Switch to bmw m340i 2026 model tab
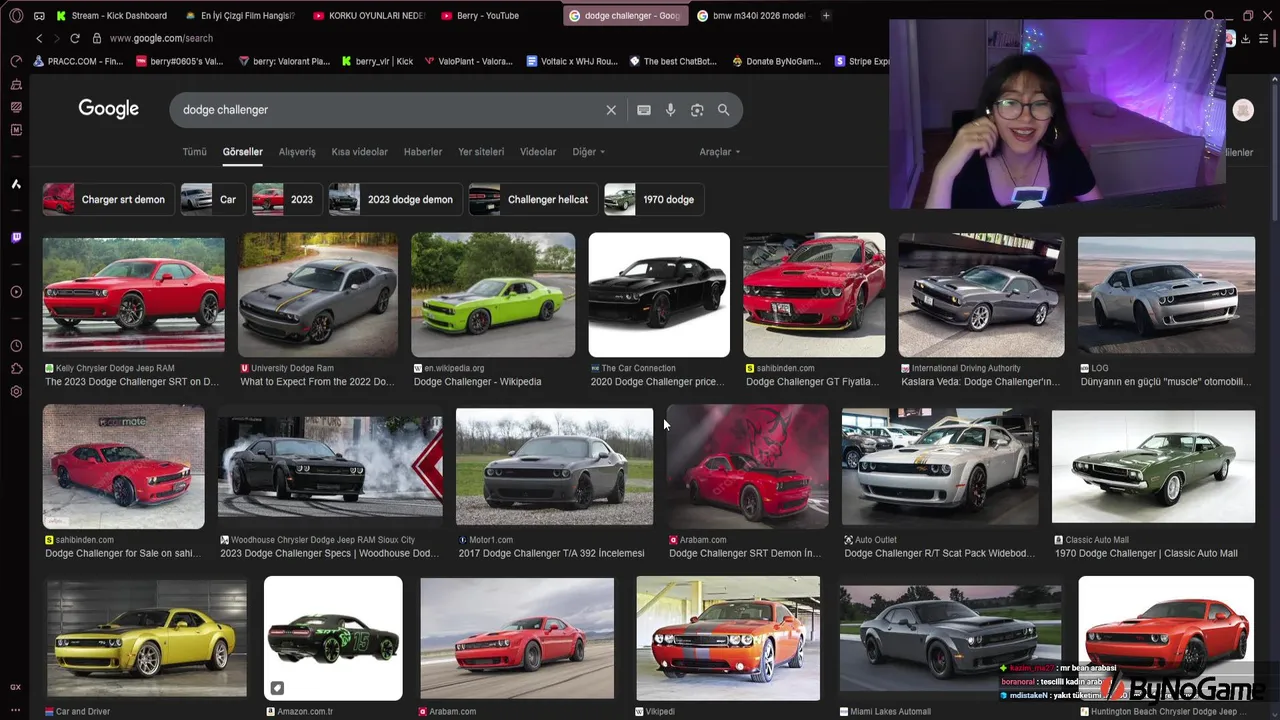The width and height of the screenshot is (1280, 720). (x=751, y=16)
